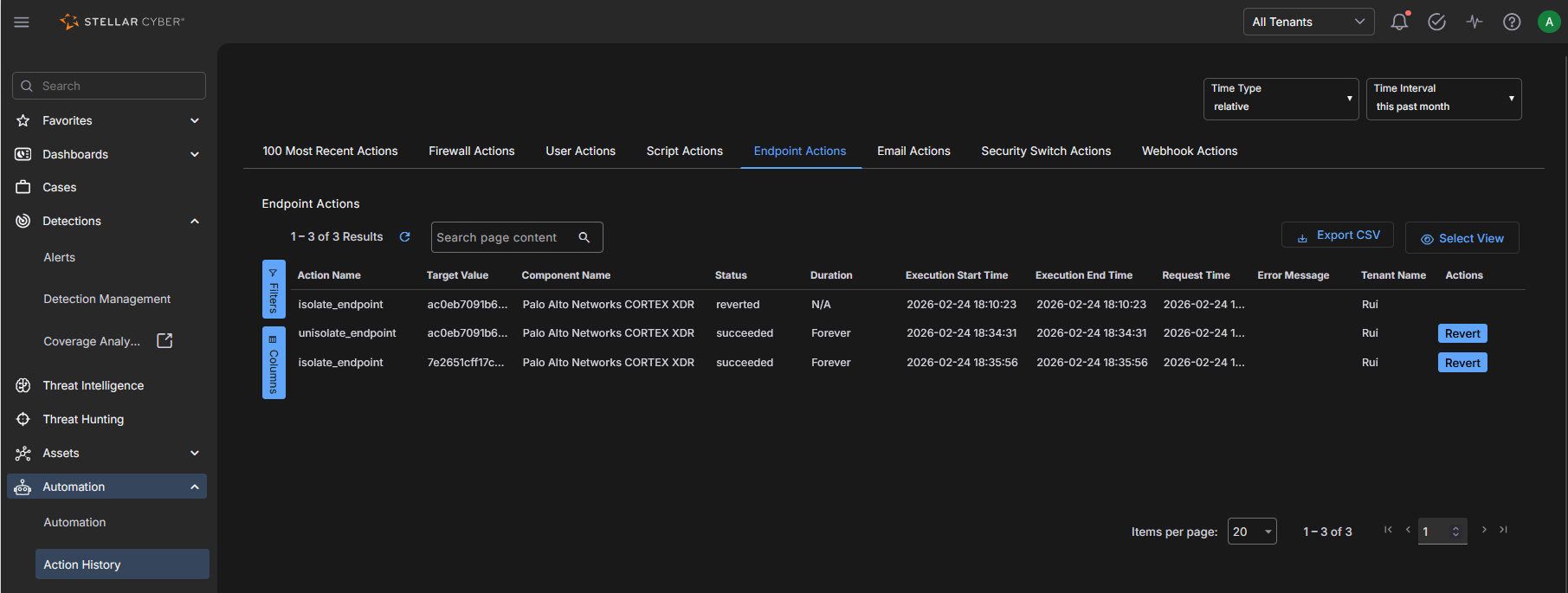Screen dimensions: 1568x593
Task: Click the Export CSV button
Action: click(1337, 235)
